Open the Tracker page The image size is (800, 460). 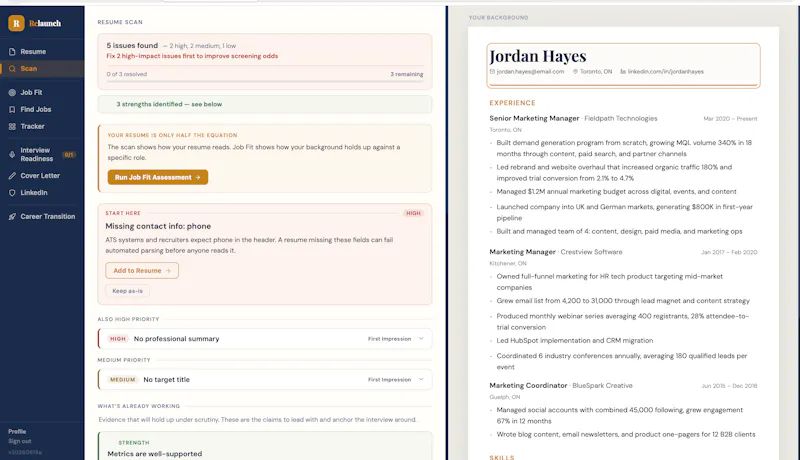42,126
